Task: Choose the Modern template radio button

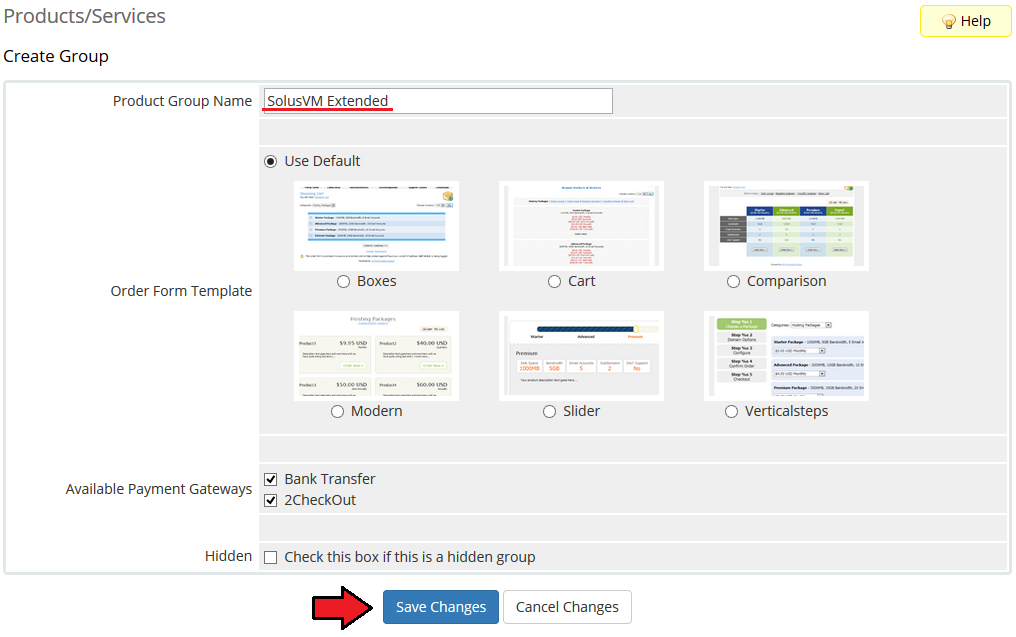Action: point(337,411)
